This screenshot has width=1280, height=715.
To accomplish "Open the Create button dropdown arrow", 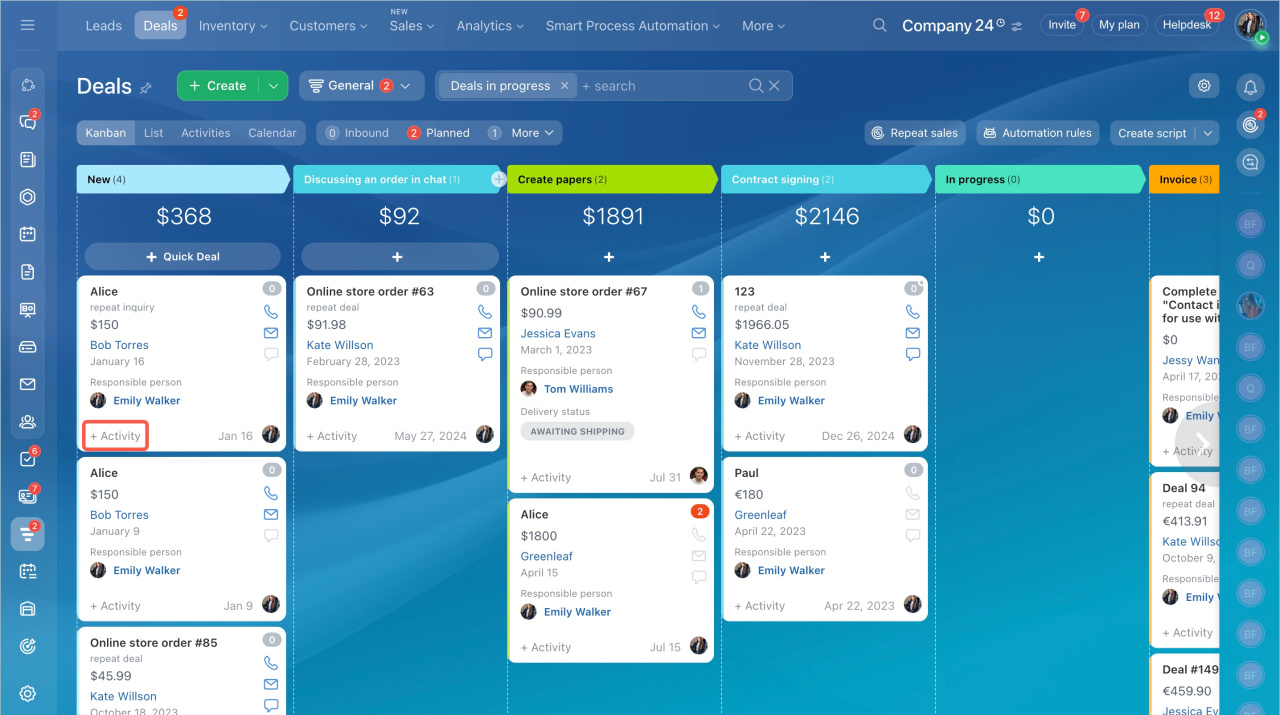I will [273, 86].
